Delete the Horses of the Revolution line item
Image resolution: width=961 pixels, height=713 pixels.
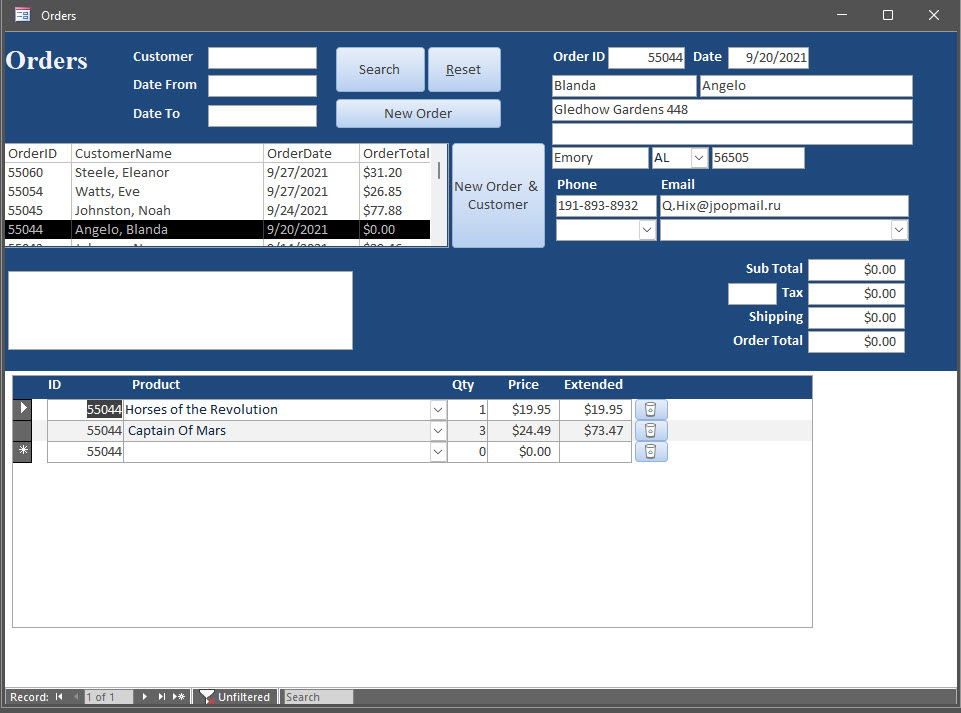pos(651,409)
